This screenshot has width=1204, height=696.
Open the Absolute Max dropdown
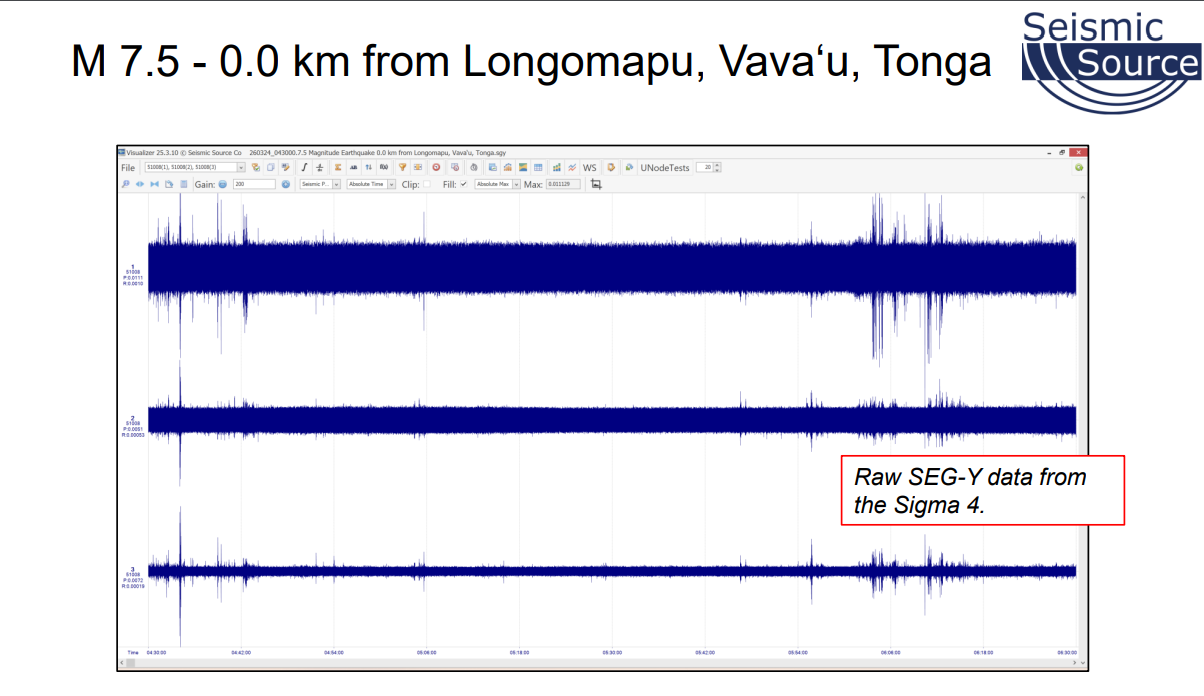[x=497, y=184]
